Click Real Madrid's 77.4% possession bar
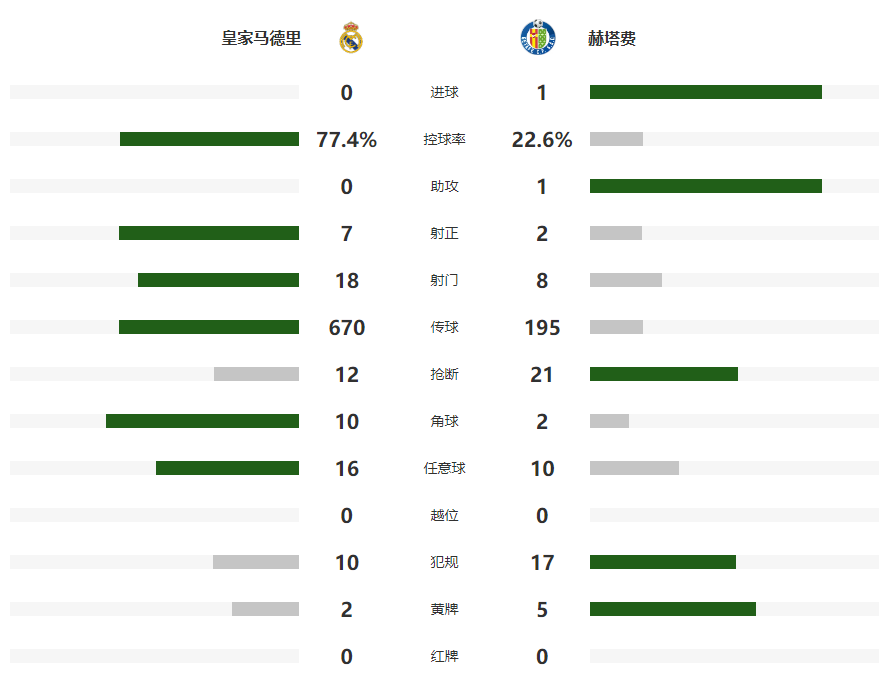The image size is (888, 678). tap(209, 139)
